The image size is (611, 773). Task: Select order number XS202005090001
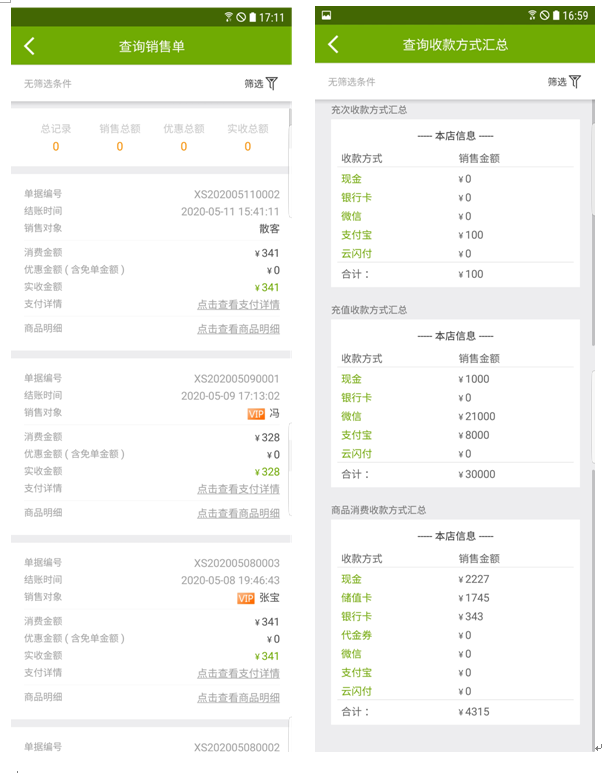click(237, 379)
